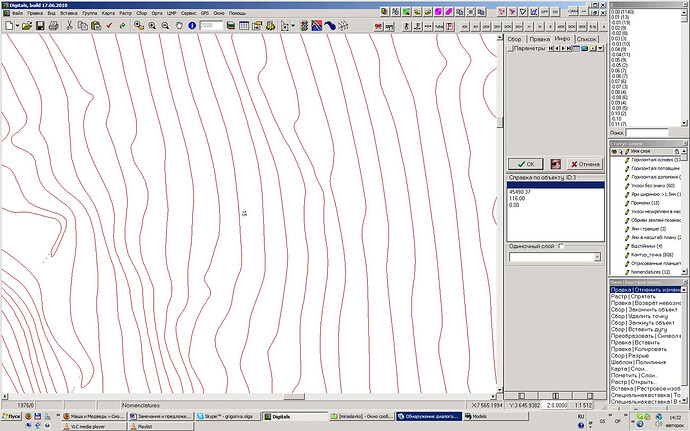
Task: Click the table grid icon
Action: click(x=244, y=26)
